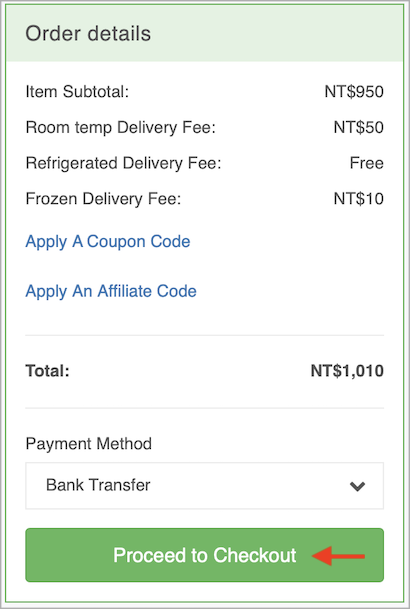
Task: Click the Free refrigerated fee value
Action: click(x=367, y=163)
